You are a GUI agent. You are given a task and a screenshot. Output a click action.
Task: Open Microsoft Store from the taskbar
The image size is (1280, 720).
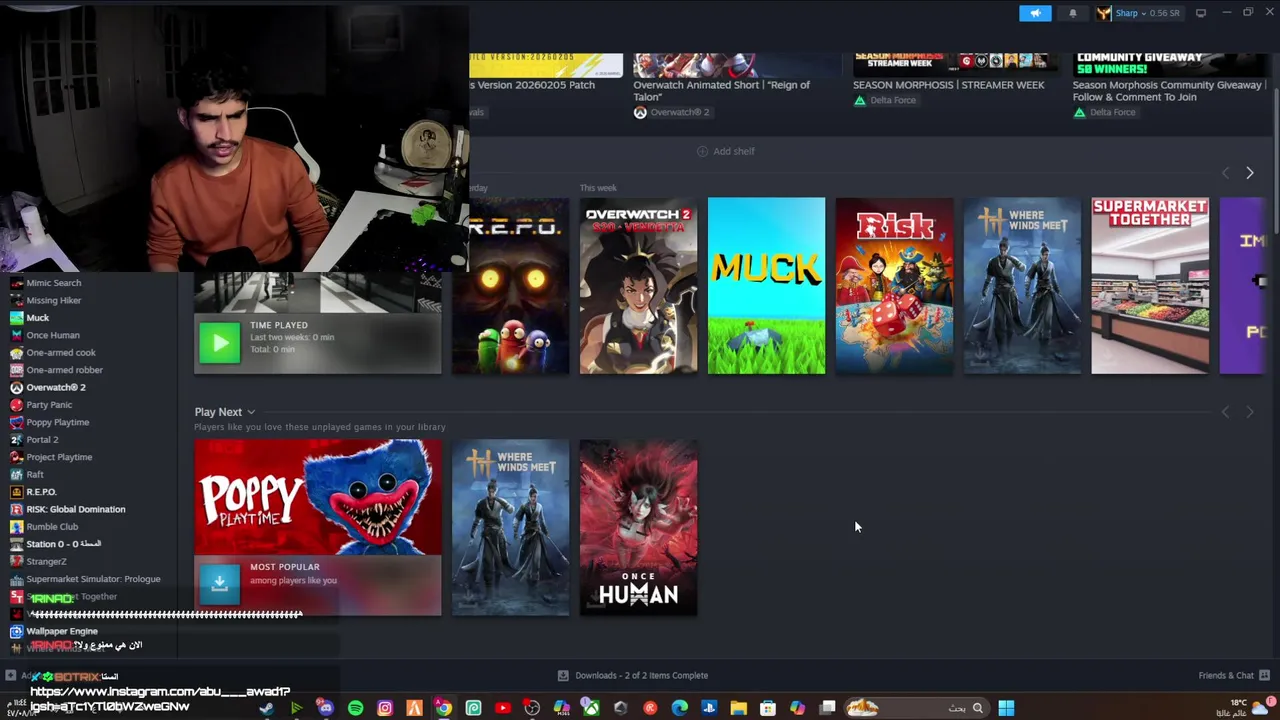click(768, 708)
